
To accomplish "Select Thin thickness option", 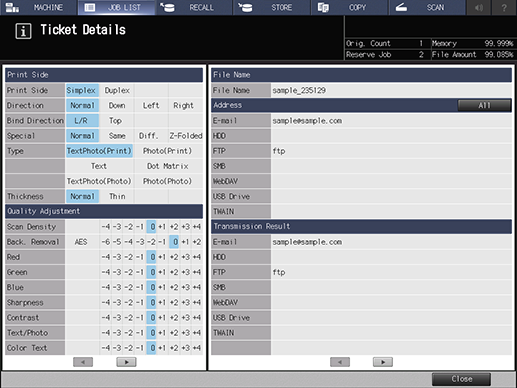I will coord(117,196).
